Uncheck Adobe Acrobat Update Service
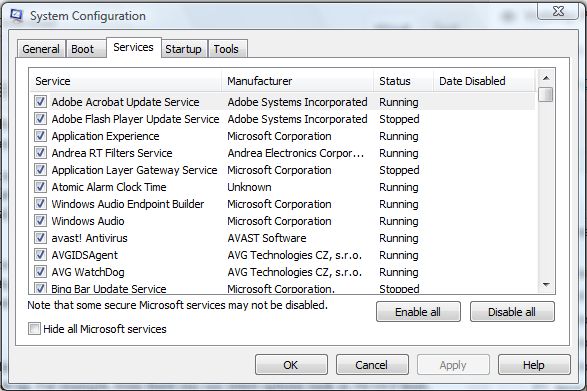The image size is (587, 391). [40, 102]
